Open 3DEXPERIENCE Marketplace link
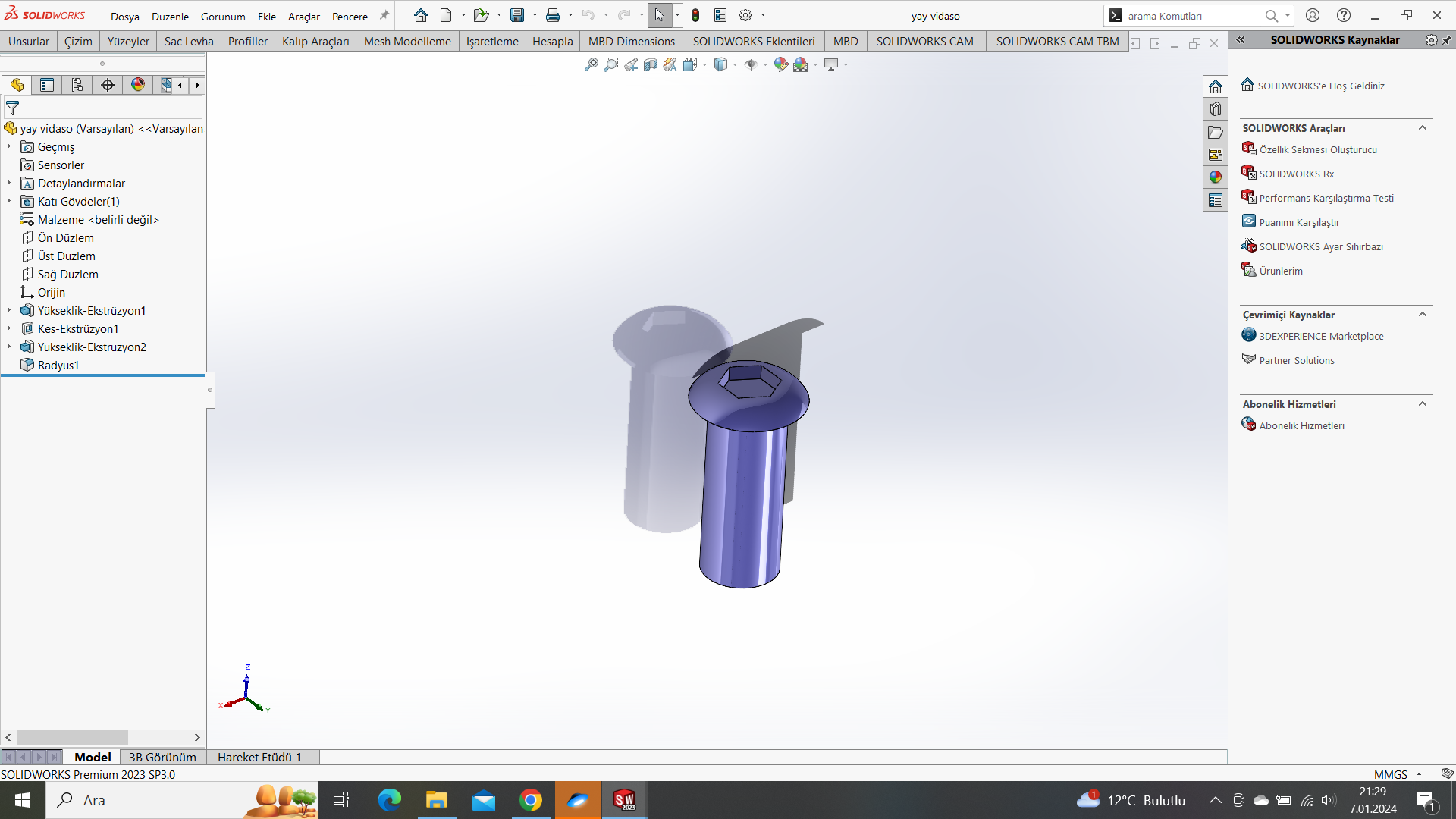 point(1321,336)
